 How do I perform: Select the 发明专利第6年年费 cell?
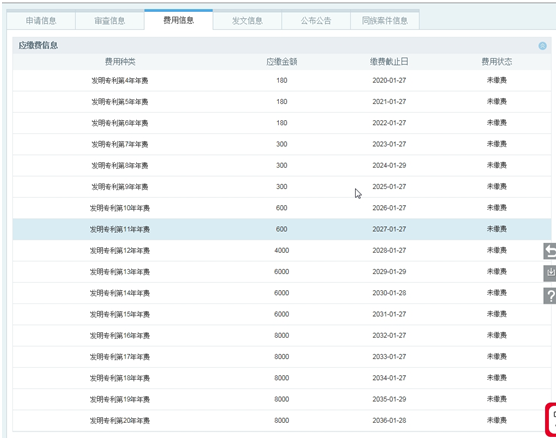[120, 123]
